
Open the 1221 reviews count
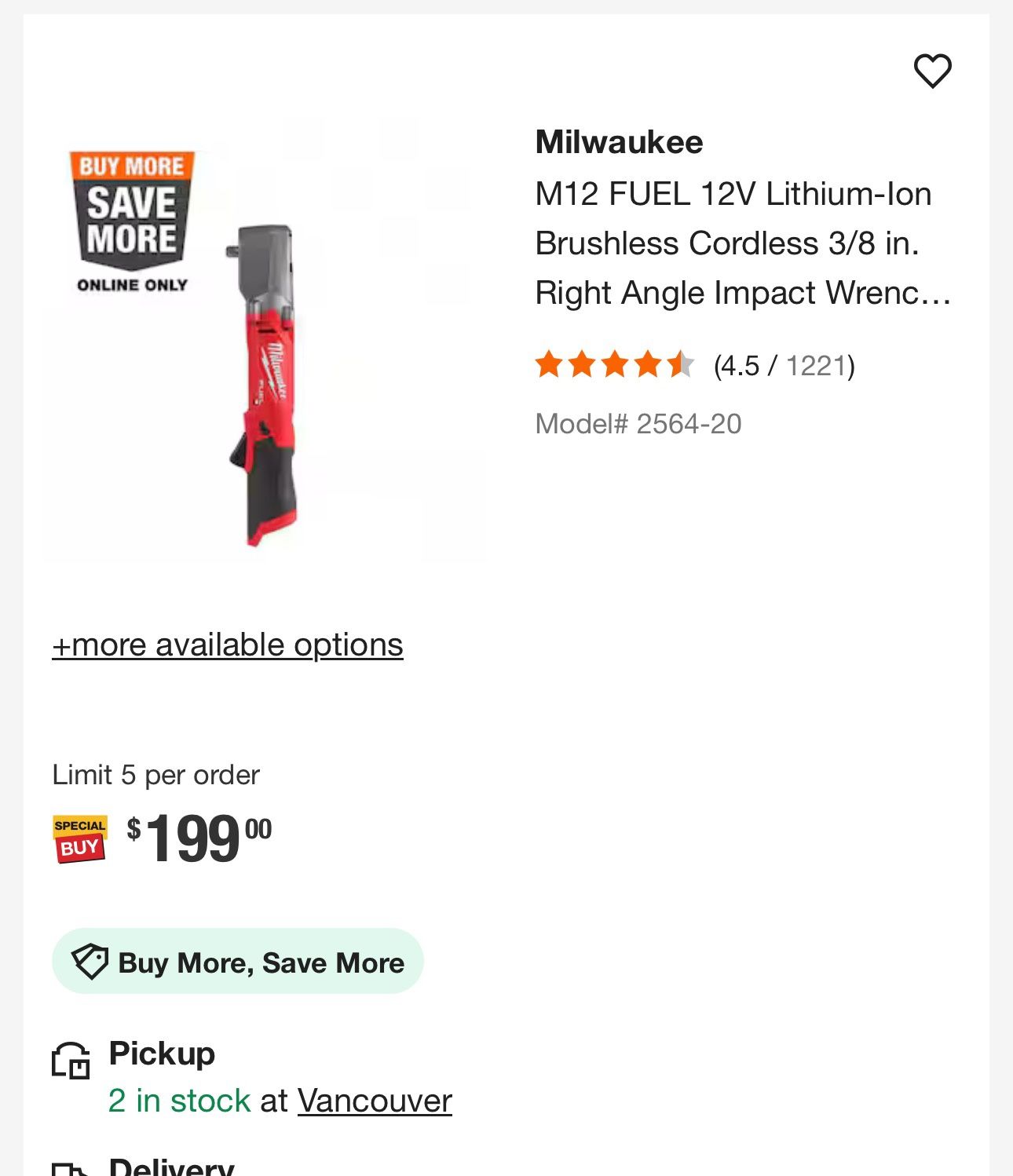tap(816, 366)
